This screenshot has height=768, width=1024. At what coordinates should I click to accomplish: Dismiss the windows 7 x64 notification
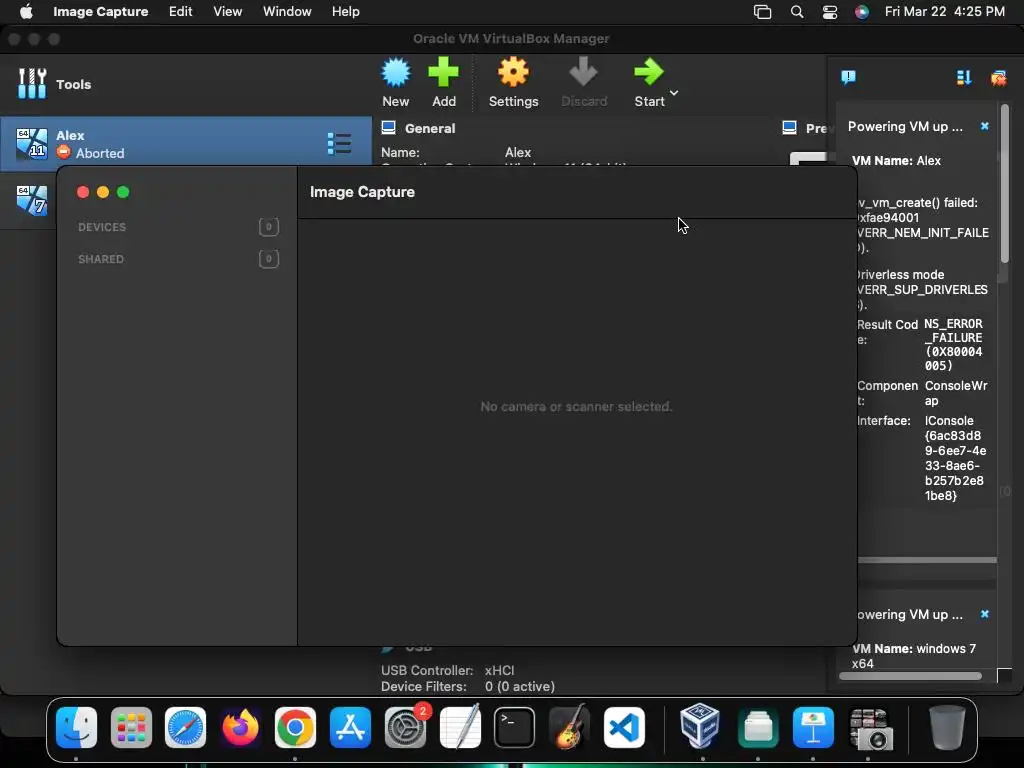985,615
